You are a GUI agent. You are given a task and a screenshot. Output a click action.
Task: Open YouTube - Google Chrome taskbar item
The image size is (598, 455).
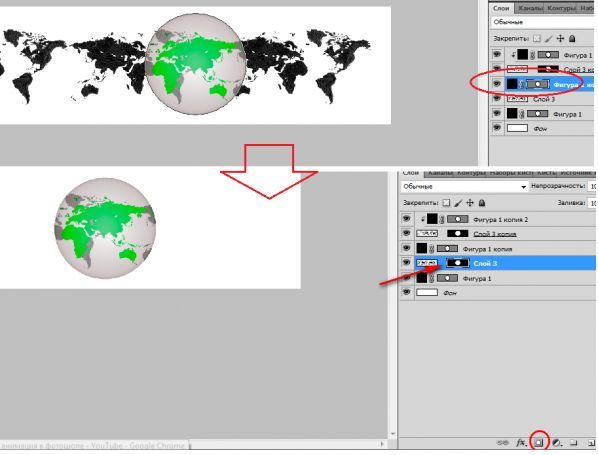pyautogui.click(x=95, y=445)
